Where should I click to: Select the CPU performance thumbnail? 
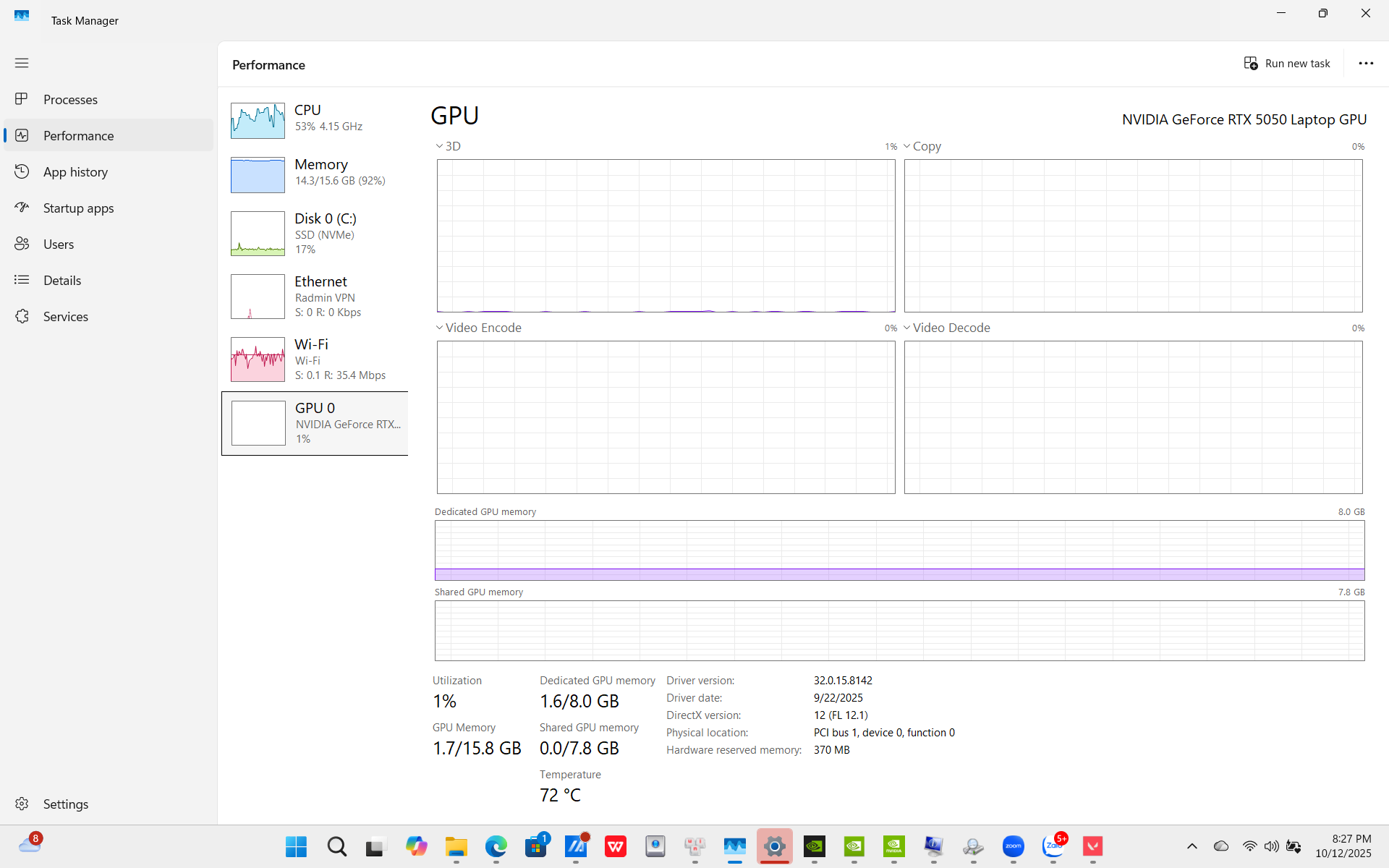tap(258, 120)
